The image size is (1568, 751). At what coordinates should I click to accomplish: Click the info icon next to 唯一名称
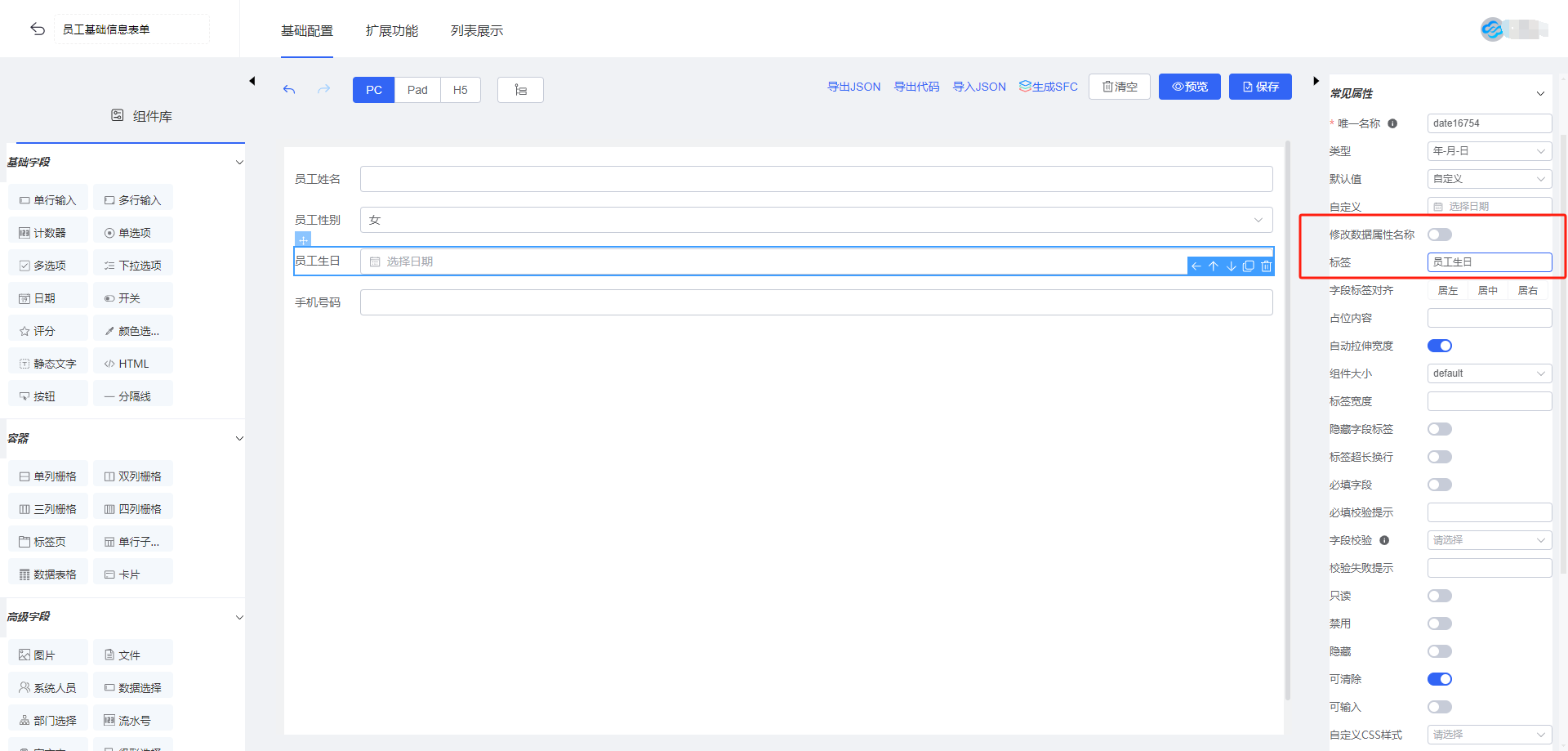pyautogui.click(x=1392, y=123)
